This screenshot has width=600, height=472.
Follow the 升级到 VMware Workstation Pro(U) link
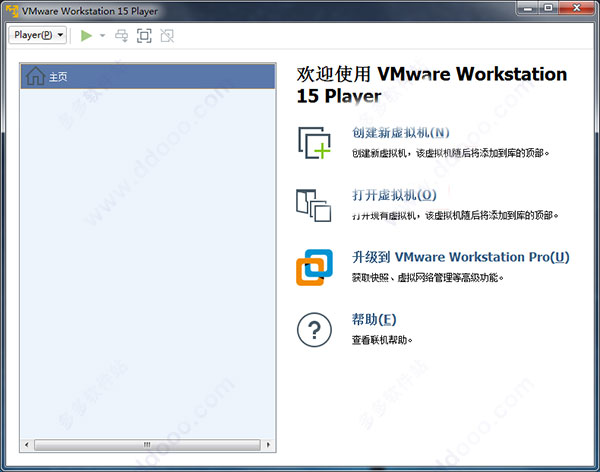[461, 257]
